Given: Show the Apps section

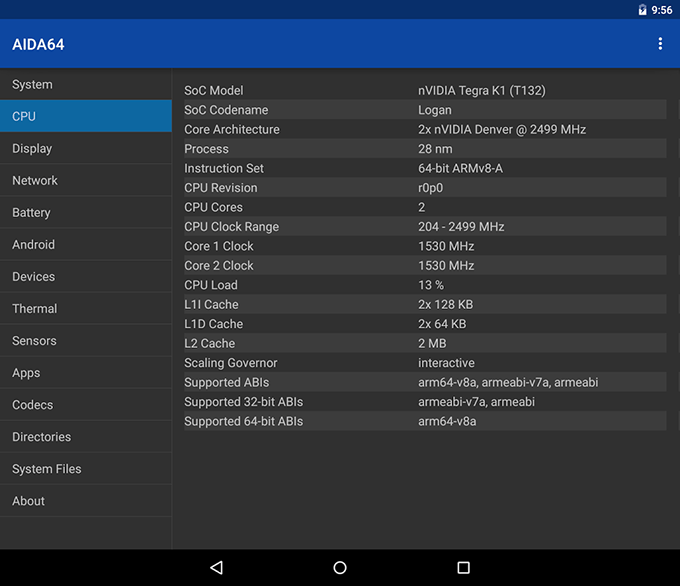Looking at the screenshot, I should click(86, 373).
